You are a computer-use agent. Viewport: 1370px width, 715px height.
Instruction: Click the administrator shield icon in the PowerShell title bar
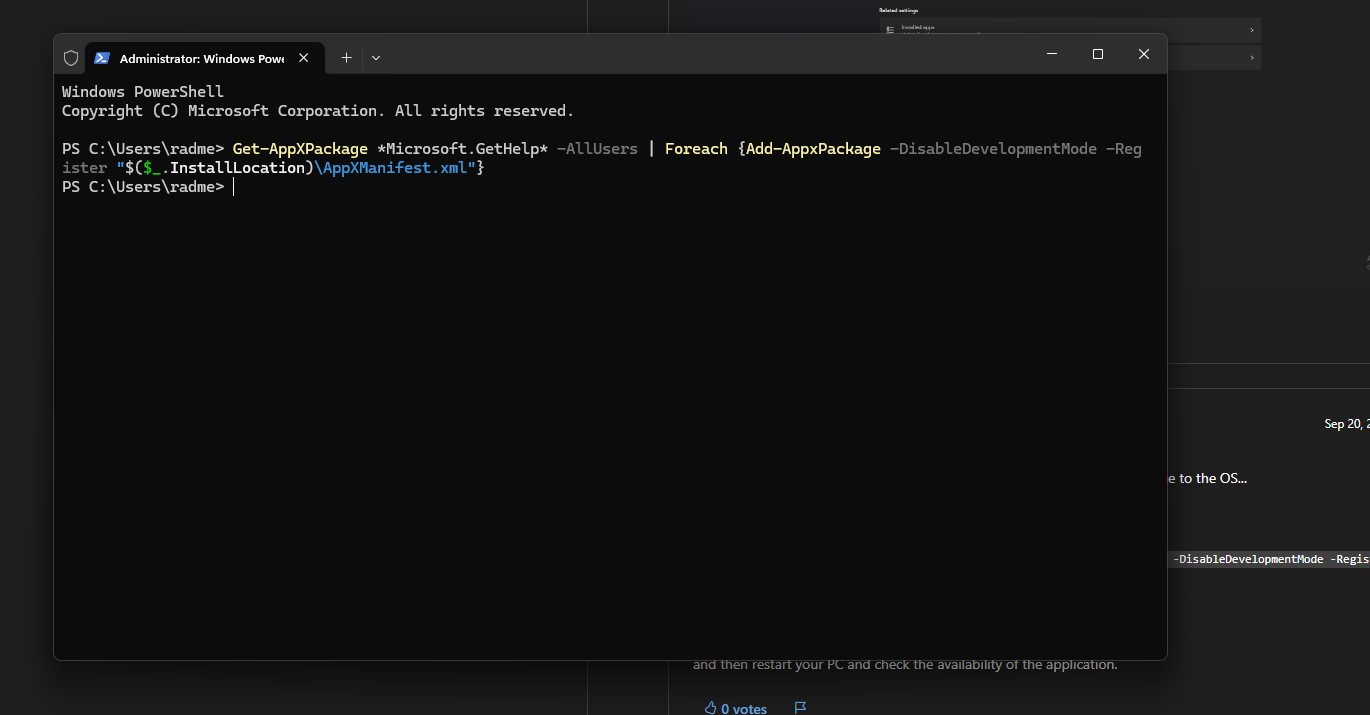point(71,58)
